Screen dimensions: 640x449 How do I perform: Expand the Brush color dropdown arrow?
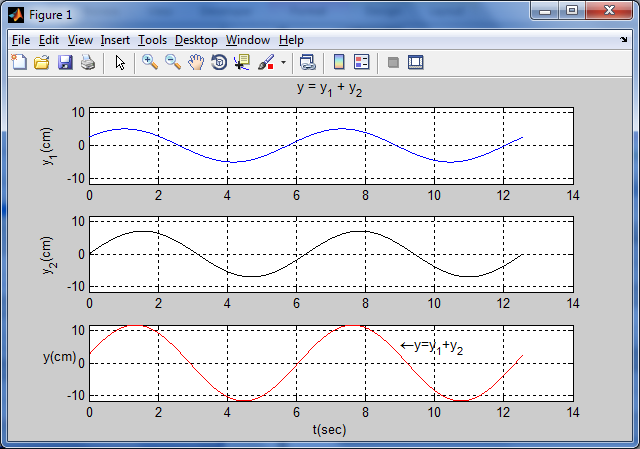point(283,62)
